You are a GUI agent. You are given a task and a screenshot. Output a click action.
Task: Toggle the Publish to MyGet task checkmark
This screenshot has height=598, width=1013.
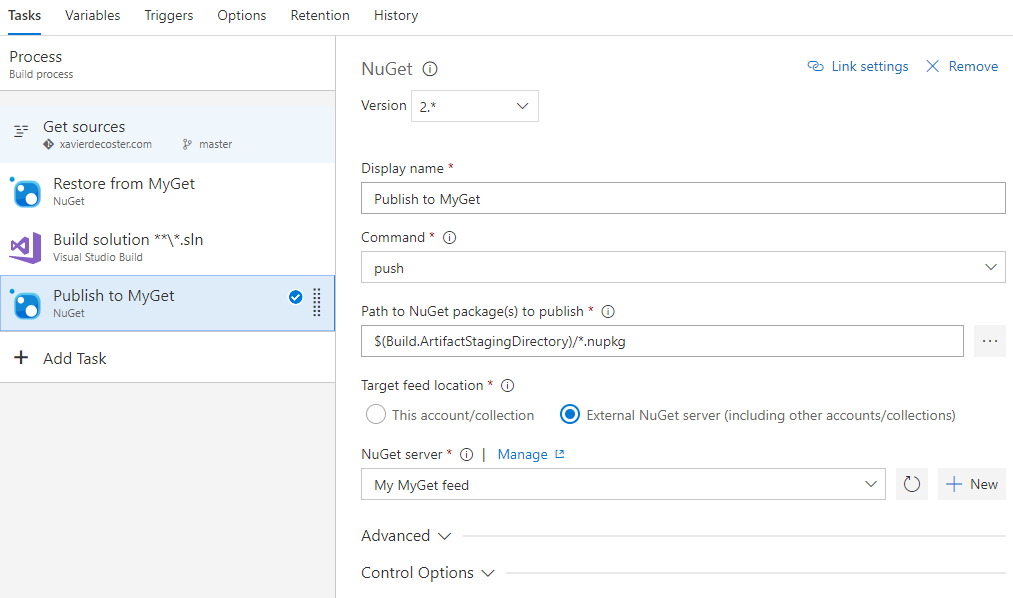[x=295, y=297]
